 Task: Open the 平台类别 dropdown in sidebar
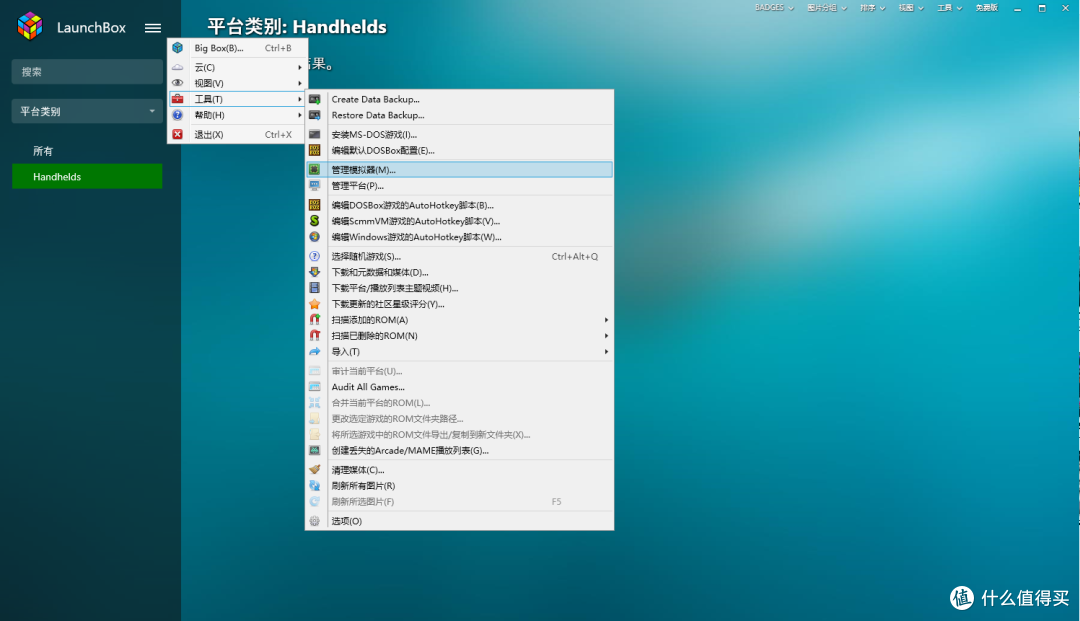coord(87,111)
